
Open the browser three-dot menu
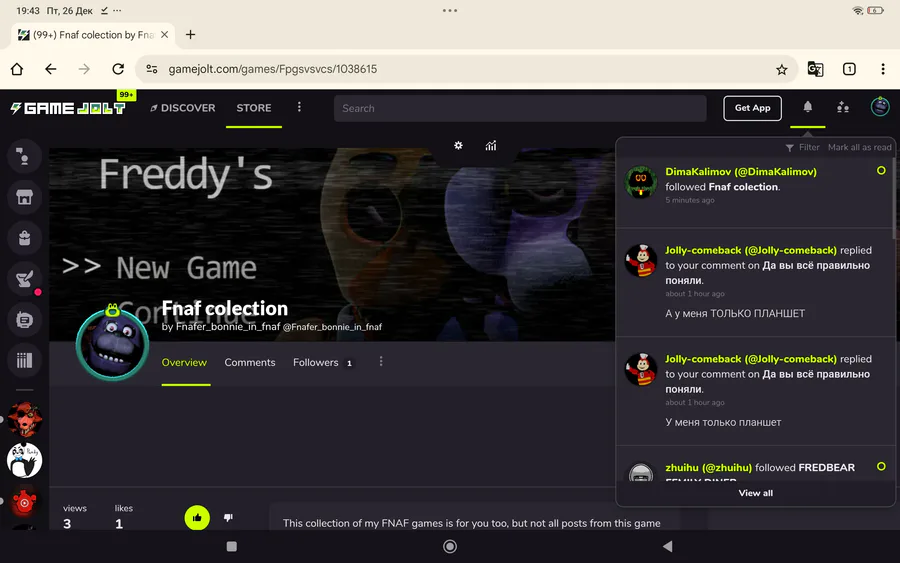883,69
